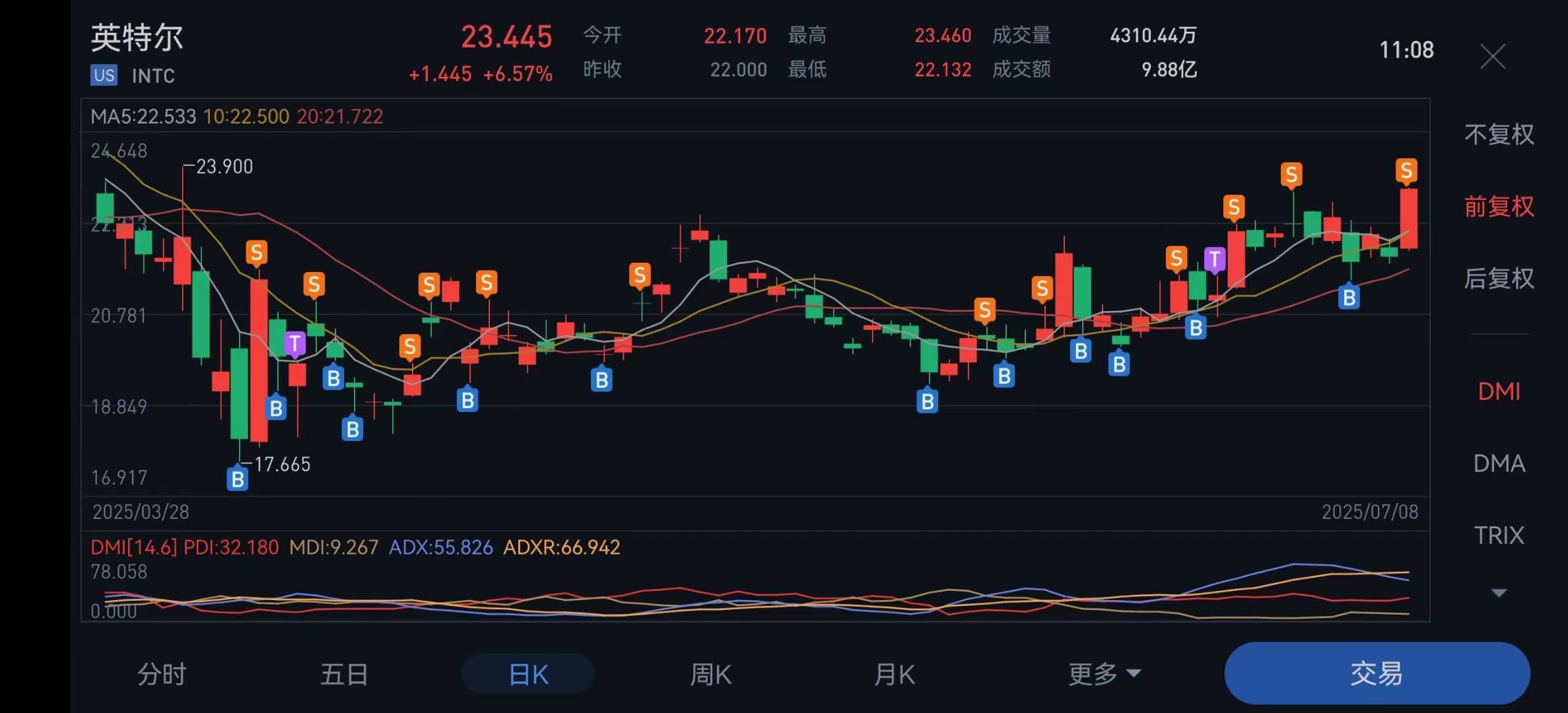
Task: Click the 最低 22.132 value
Action: tap(943, 69)
